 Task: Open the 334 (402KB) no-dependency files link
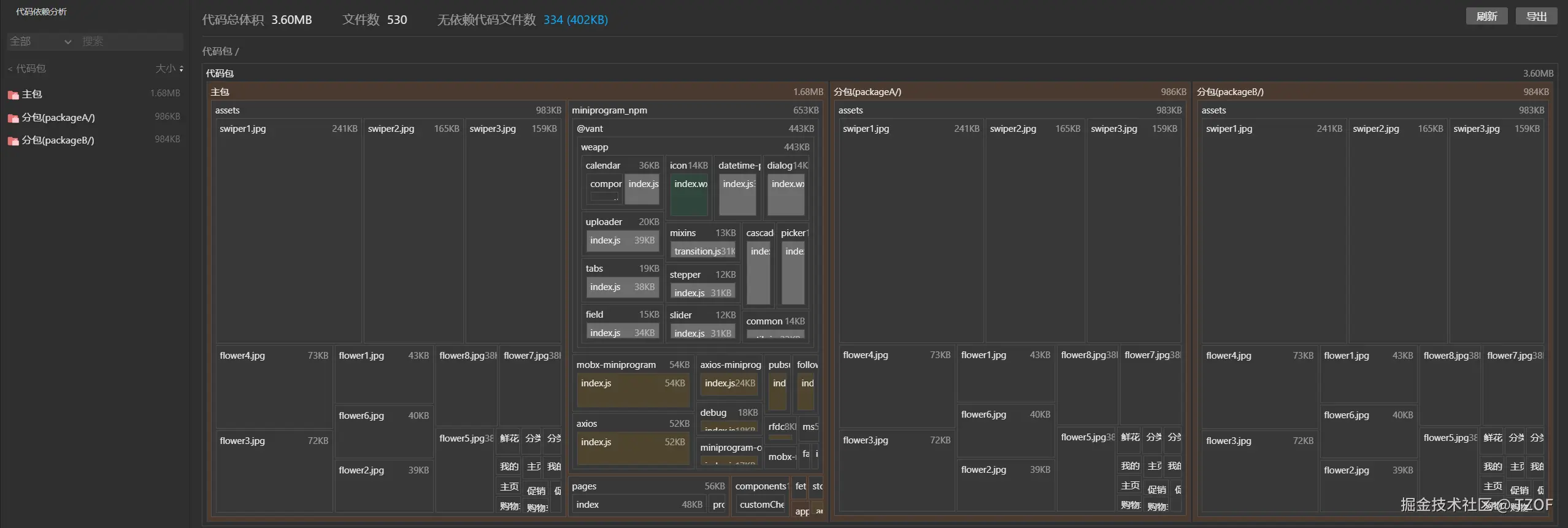pos(575,20)
